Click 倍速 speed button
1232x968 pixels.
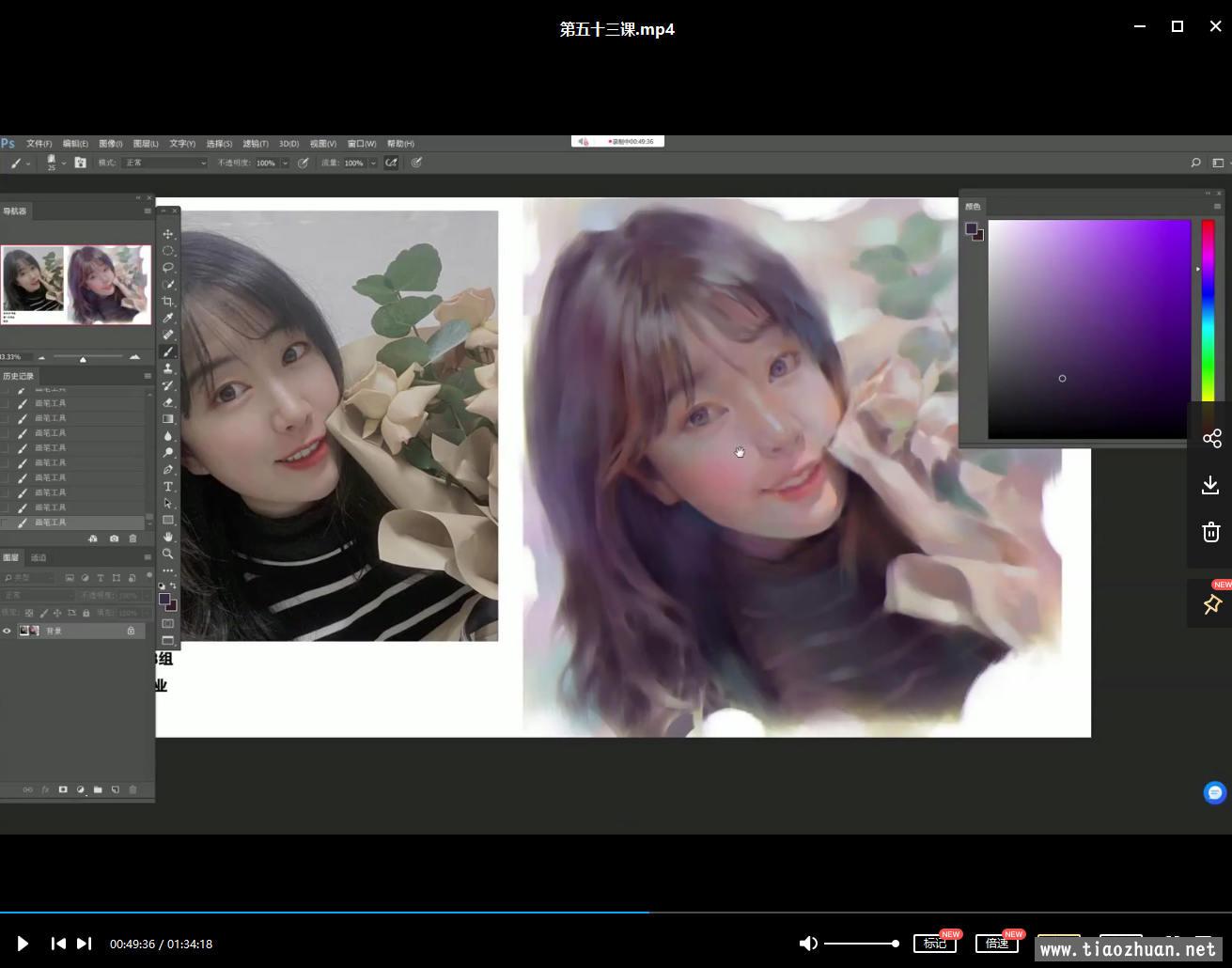[x=997, y=943]
